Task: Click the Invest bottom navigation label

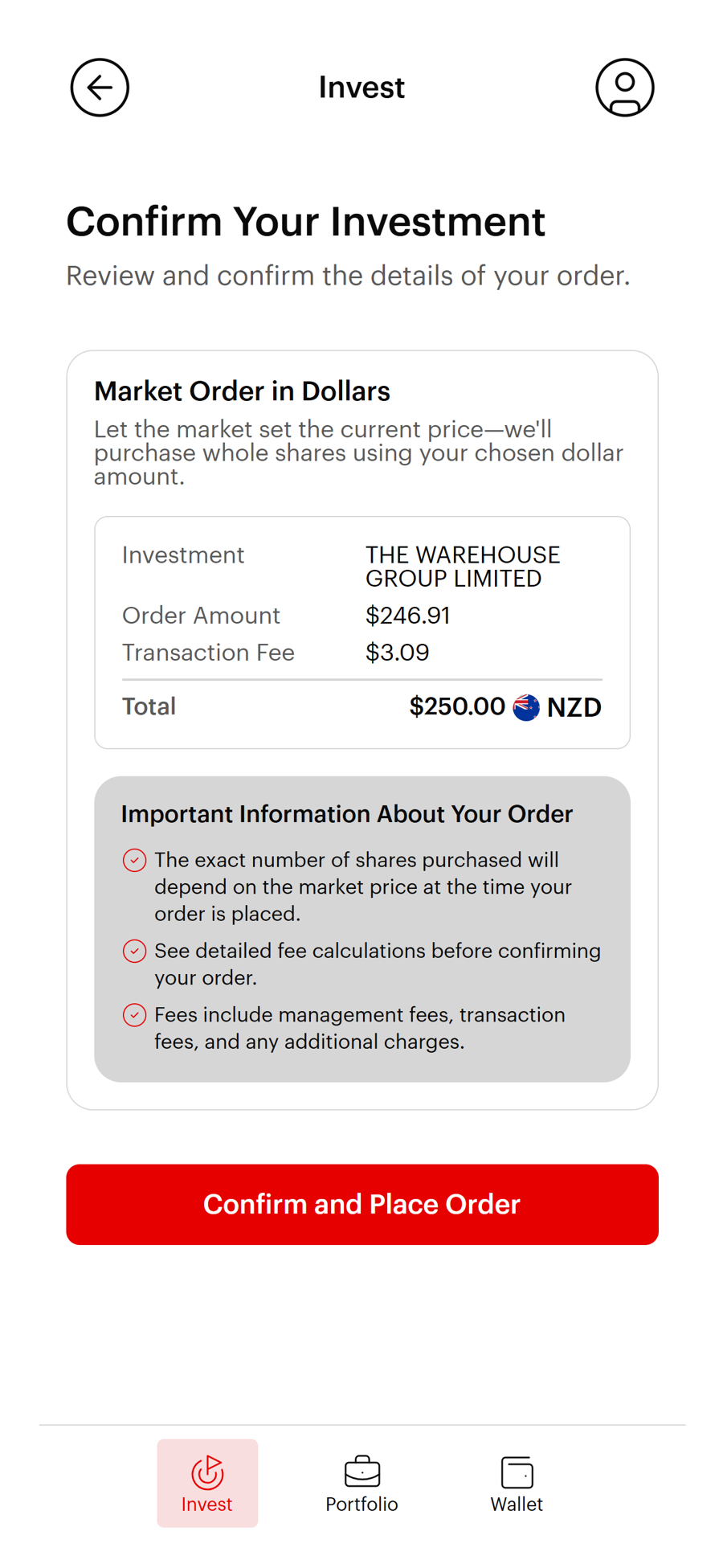Action: click(207, 1505)
